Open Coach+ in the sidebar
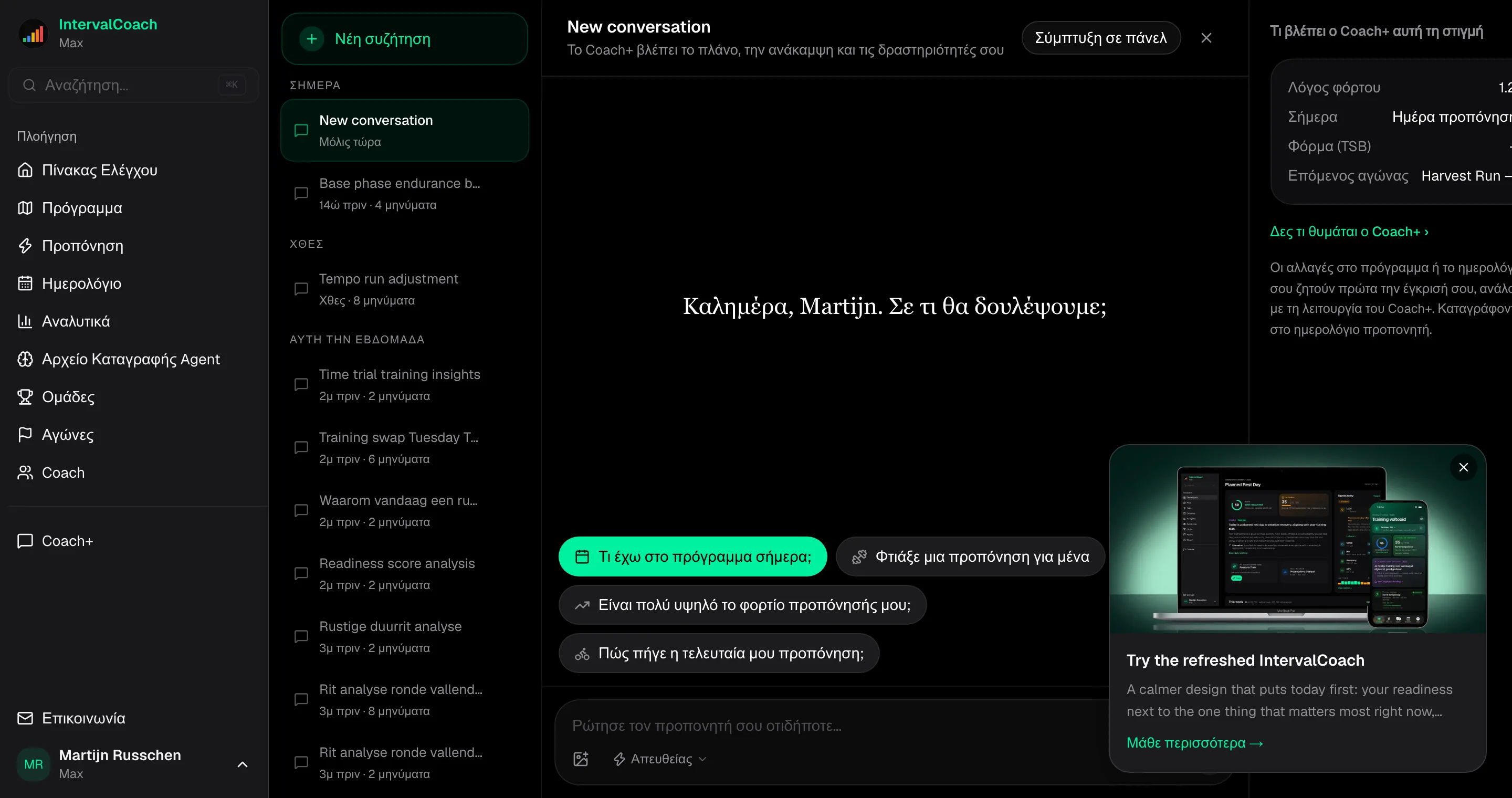The width and height of the screenshot is (1512, 798). coord(134,541)
